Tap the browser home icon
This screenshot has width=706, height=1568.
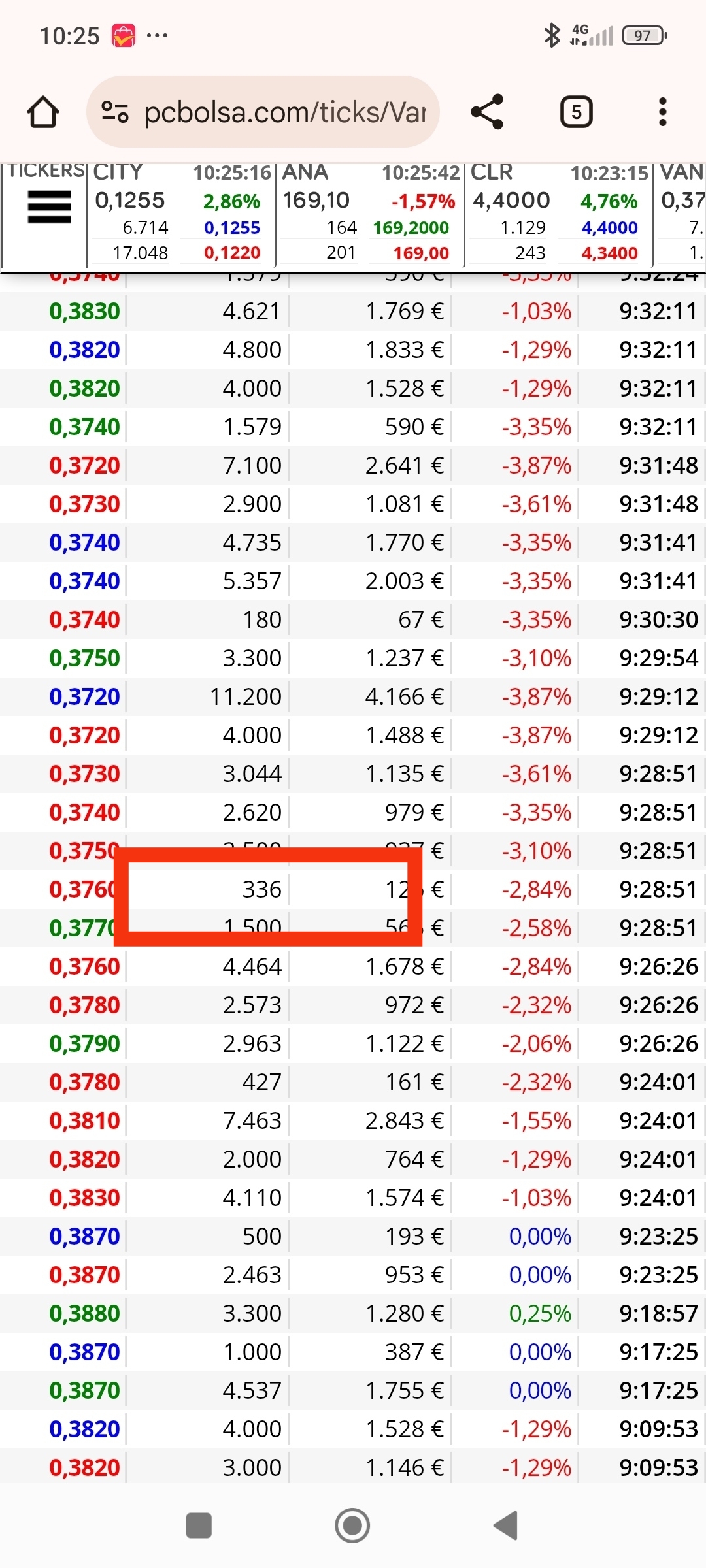pos(43,112)
